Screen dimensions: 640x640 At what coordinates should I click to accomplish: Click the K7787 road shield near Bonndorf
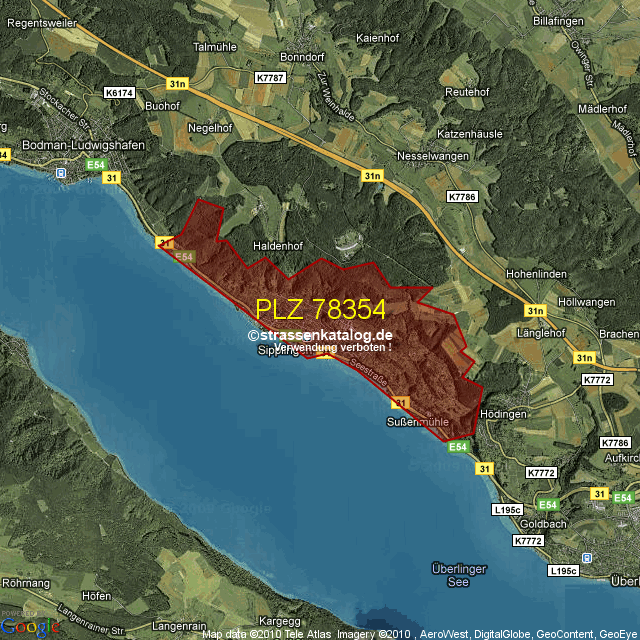click(x=269, y=77)
